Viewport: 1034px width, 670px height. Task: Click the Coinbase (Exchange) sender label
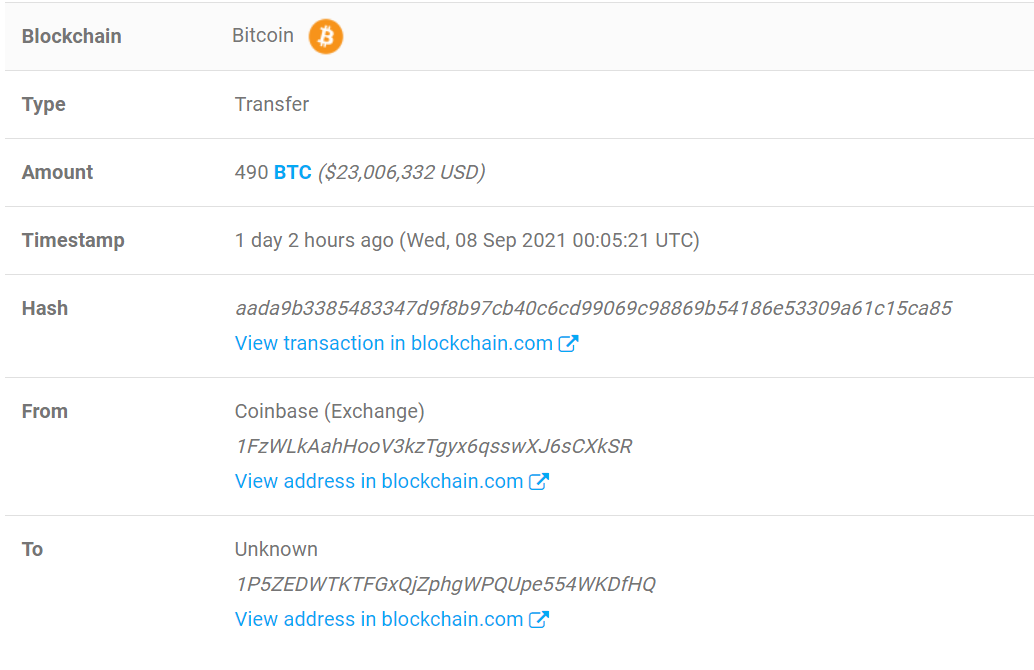pos(329,411)
